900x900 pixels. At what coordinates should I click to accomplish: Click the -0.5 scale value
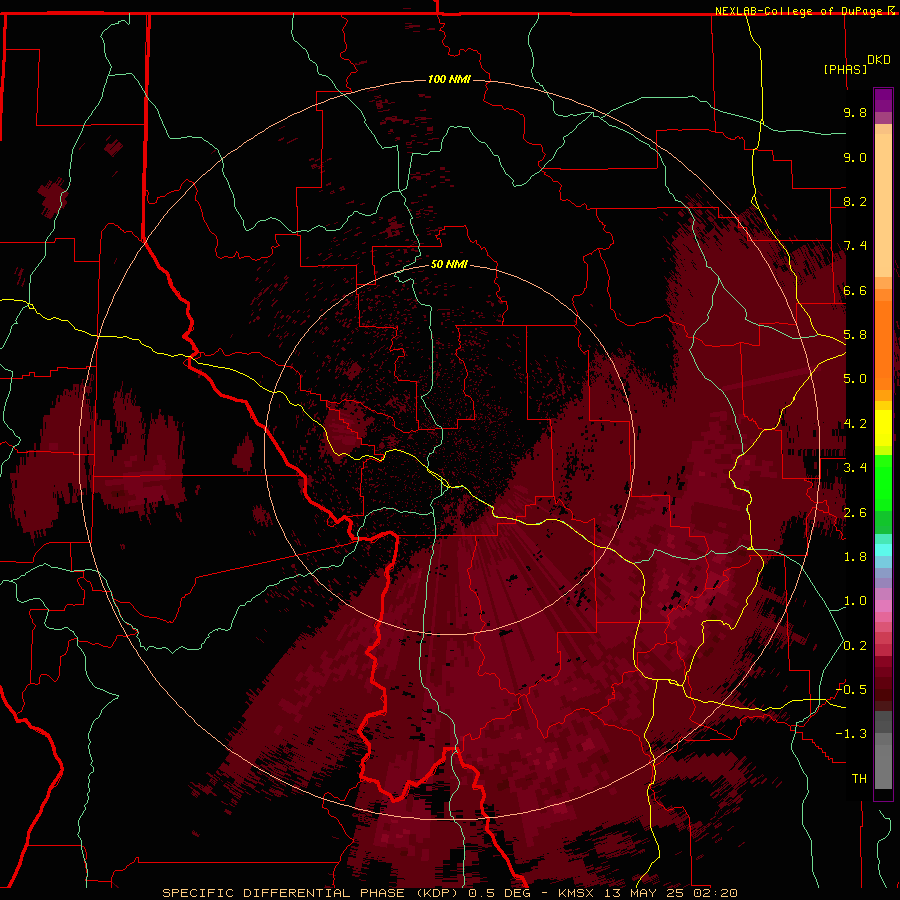point(851,690)
